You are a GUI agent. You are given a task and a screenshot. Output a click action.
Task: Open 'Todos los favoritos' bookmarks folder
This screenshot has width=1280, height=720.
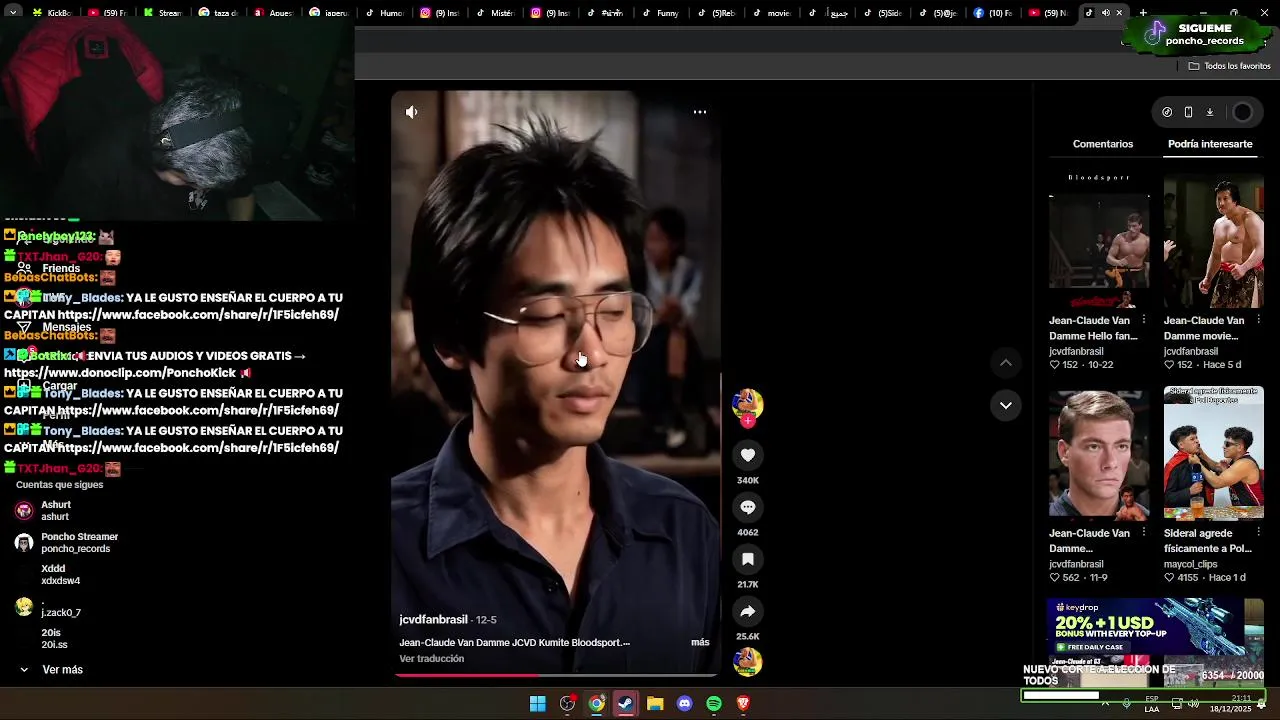pyautogui.click(x=1229, y=66)
